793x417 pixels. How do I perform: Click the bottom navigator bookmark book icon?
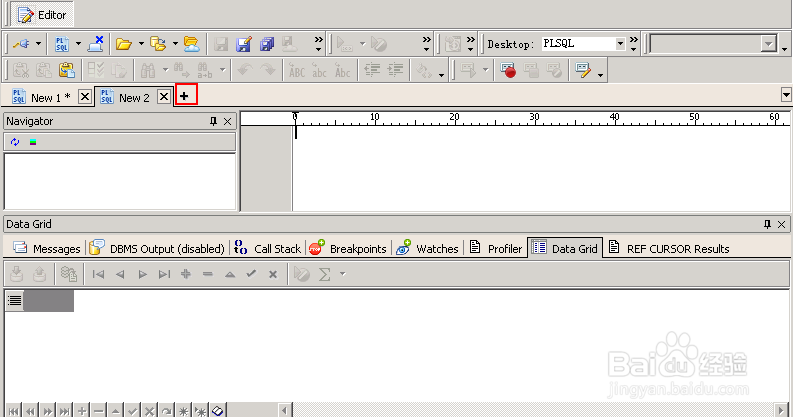pos(217,410)
